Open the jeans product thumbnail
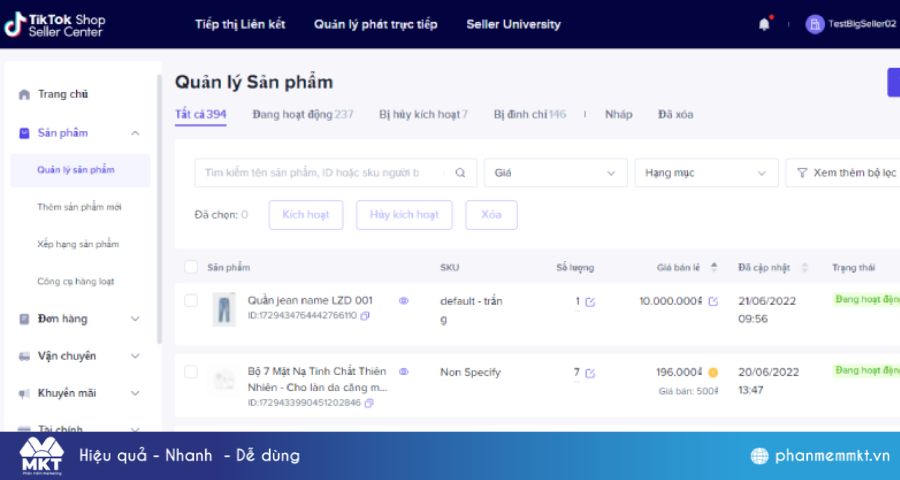The height and width of the screenshot is (480, 900). [x=224, y=309]
